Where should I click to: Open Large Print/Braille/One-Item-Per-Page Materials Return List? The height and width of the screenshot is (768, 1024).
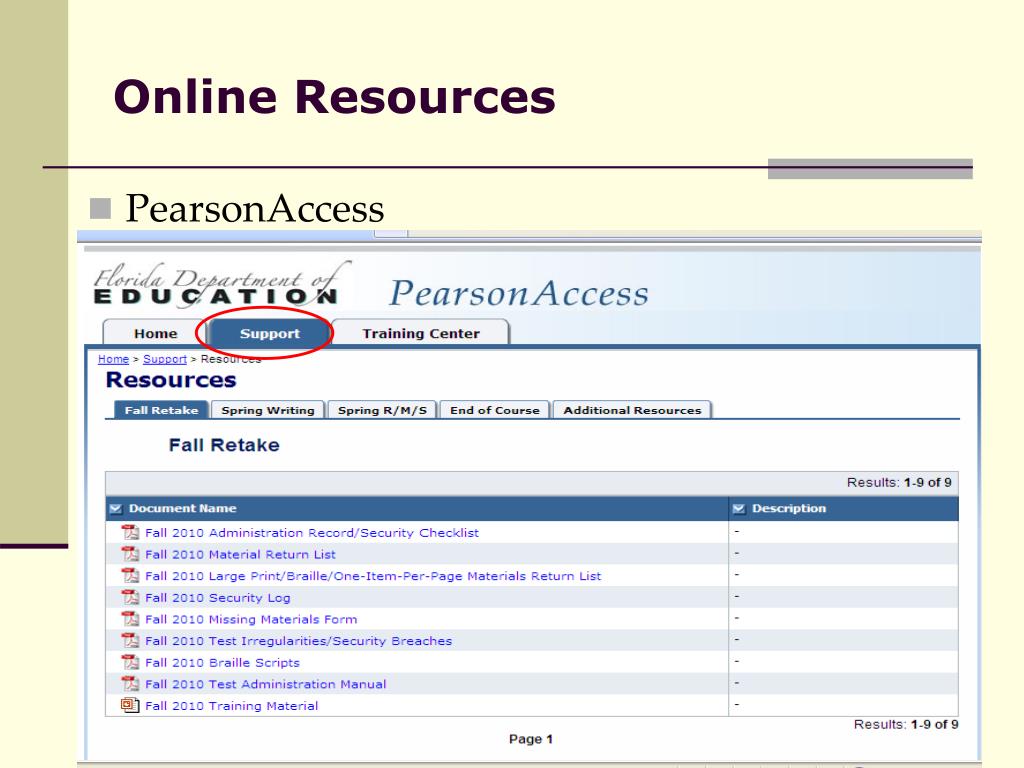pyautogui.click(x=373, y=576)
